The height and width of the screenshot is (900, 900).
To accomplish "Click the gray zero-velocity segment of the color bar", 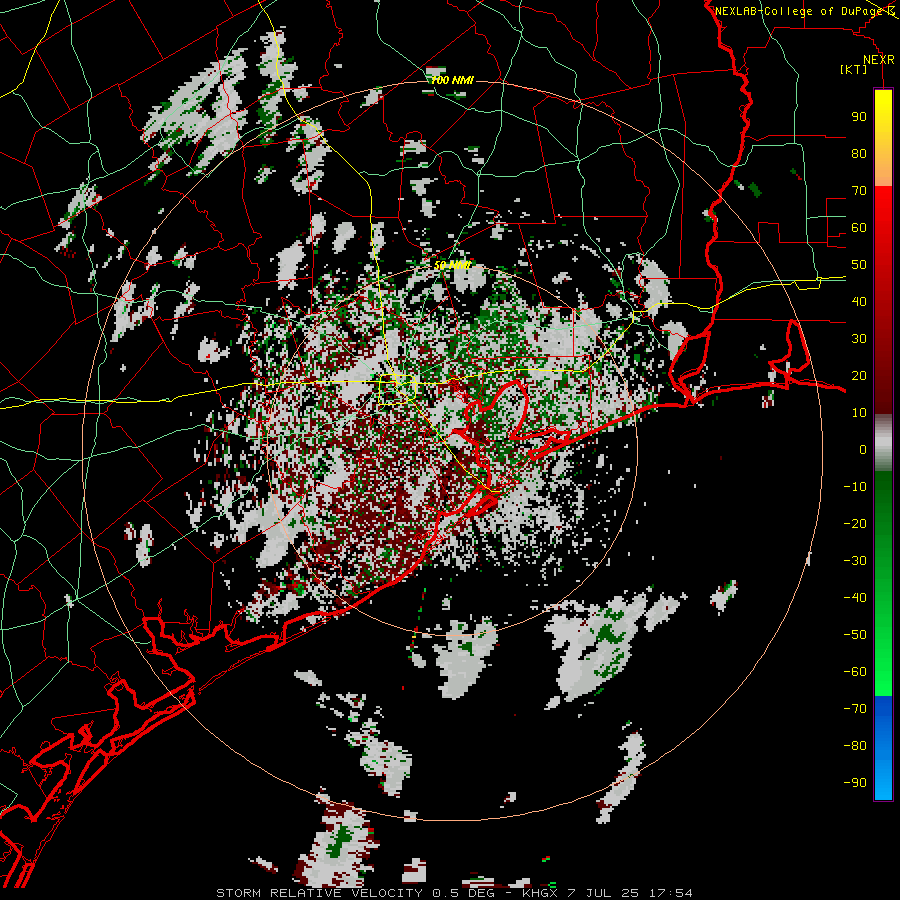I will point(883,443).
